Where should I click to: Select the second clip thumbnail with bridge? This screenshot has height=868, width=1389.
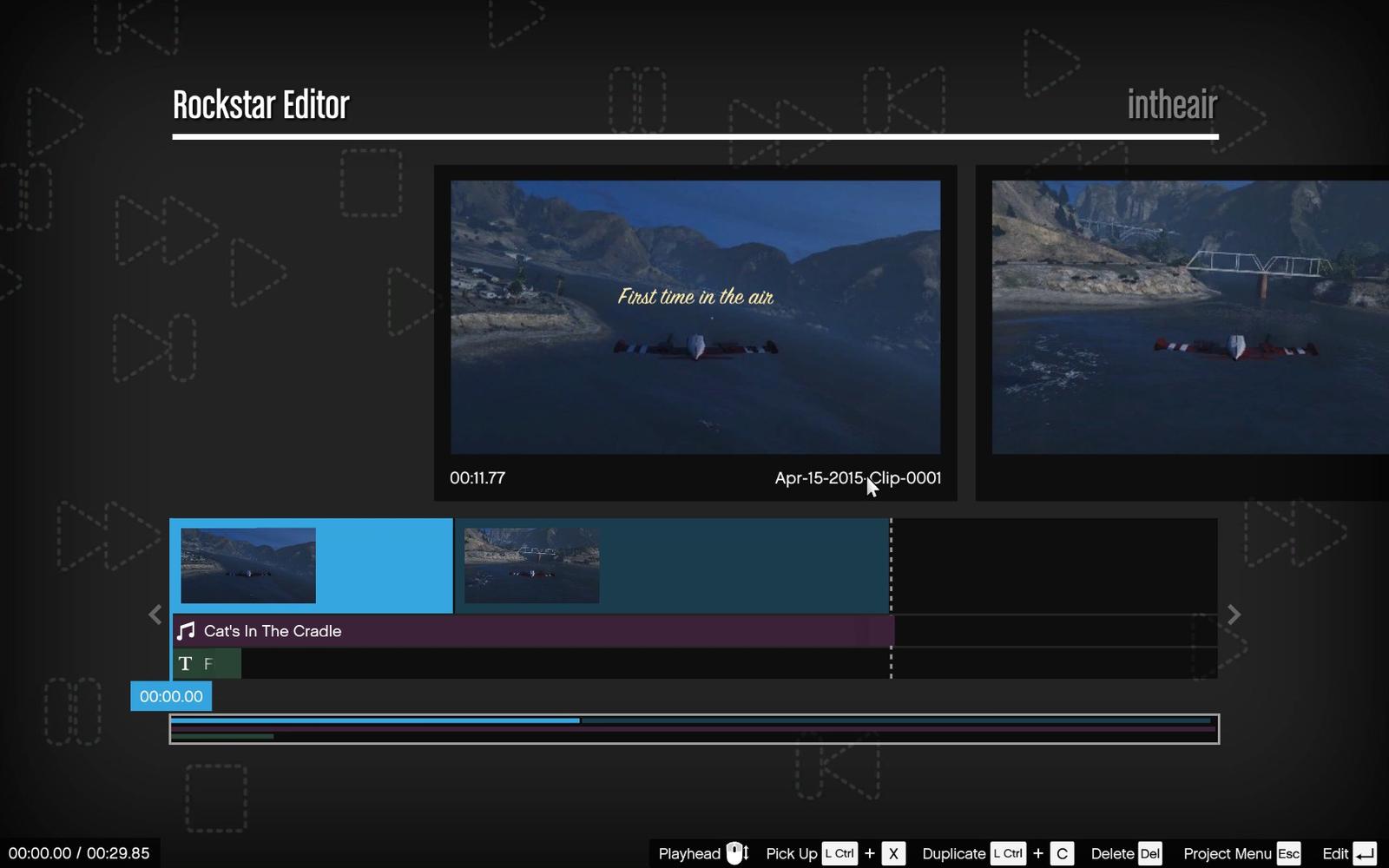[531, 565]
